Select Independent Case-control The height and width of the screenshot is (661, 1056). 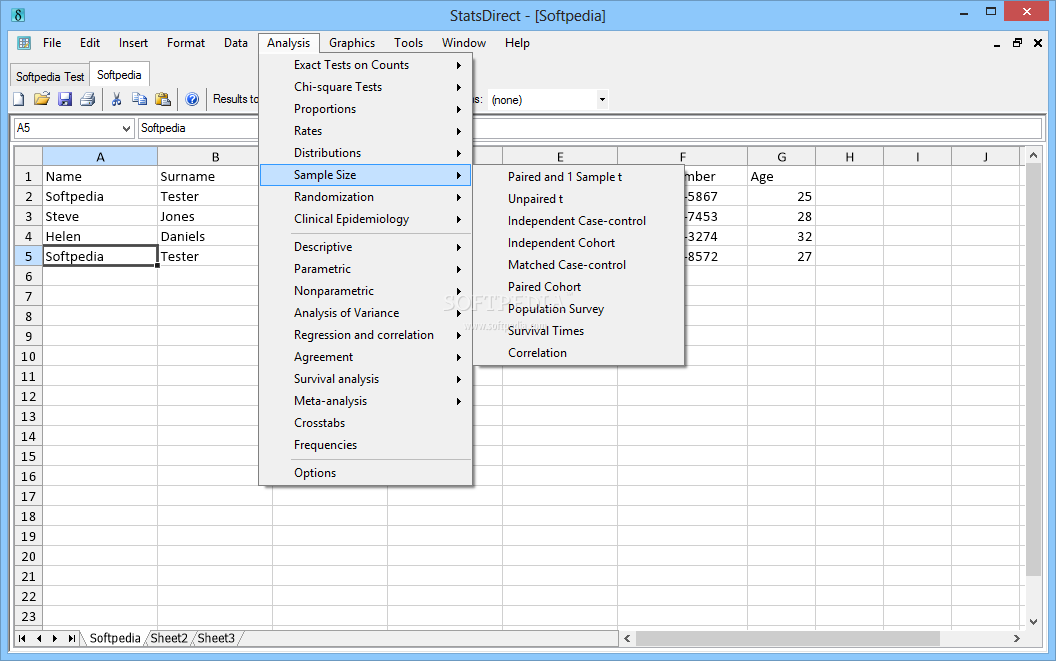point(579,221)
